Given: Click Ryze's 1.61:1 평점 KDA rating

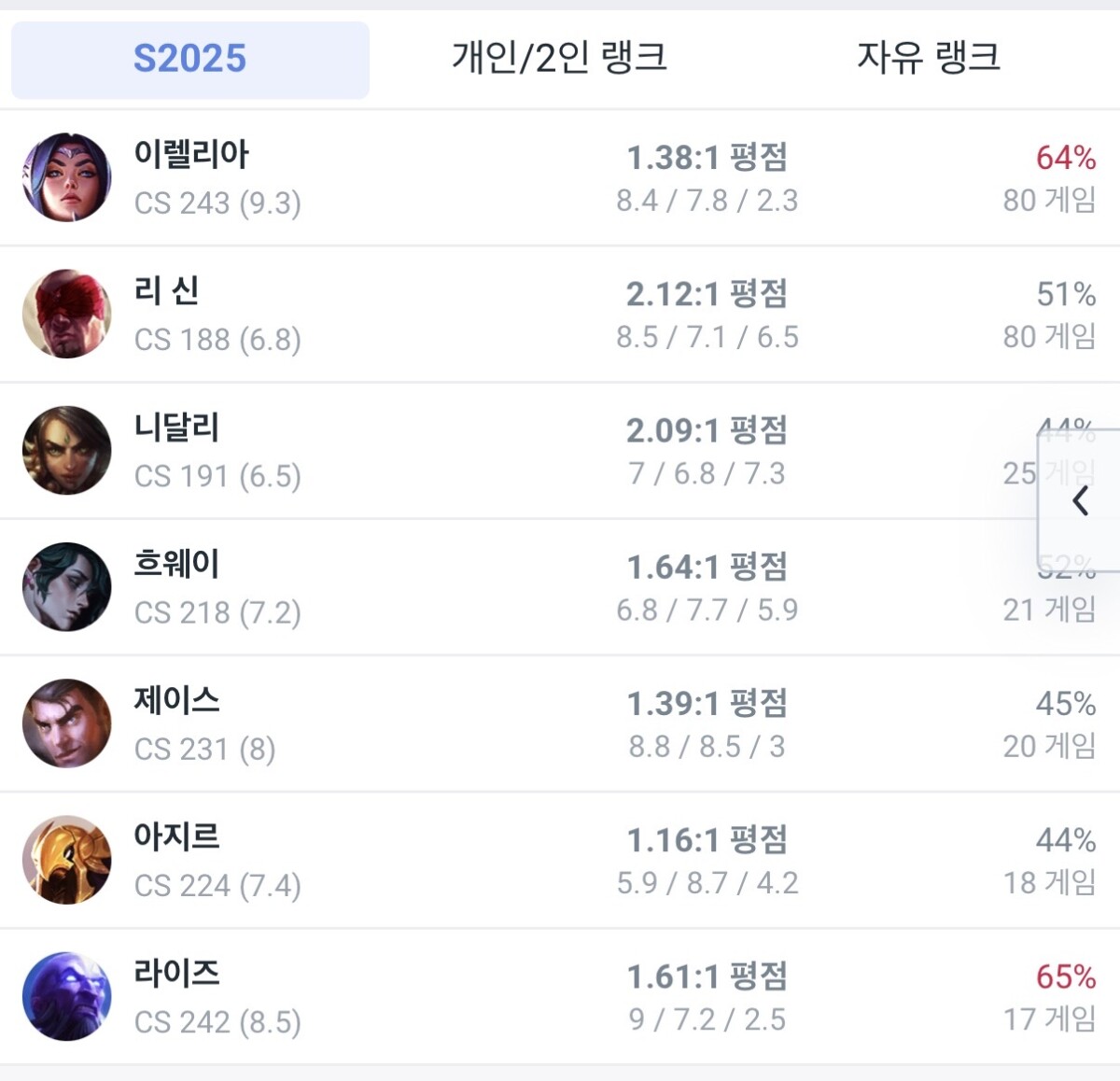Looking at the screenshot, I should point(707,976).
